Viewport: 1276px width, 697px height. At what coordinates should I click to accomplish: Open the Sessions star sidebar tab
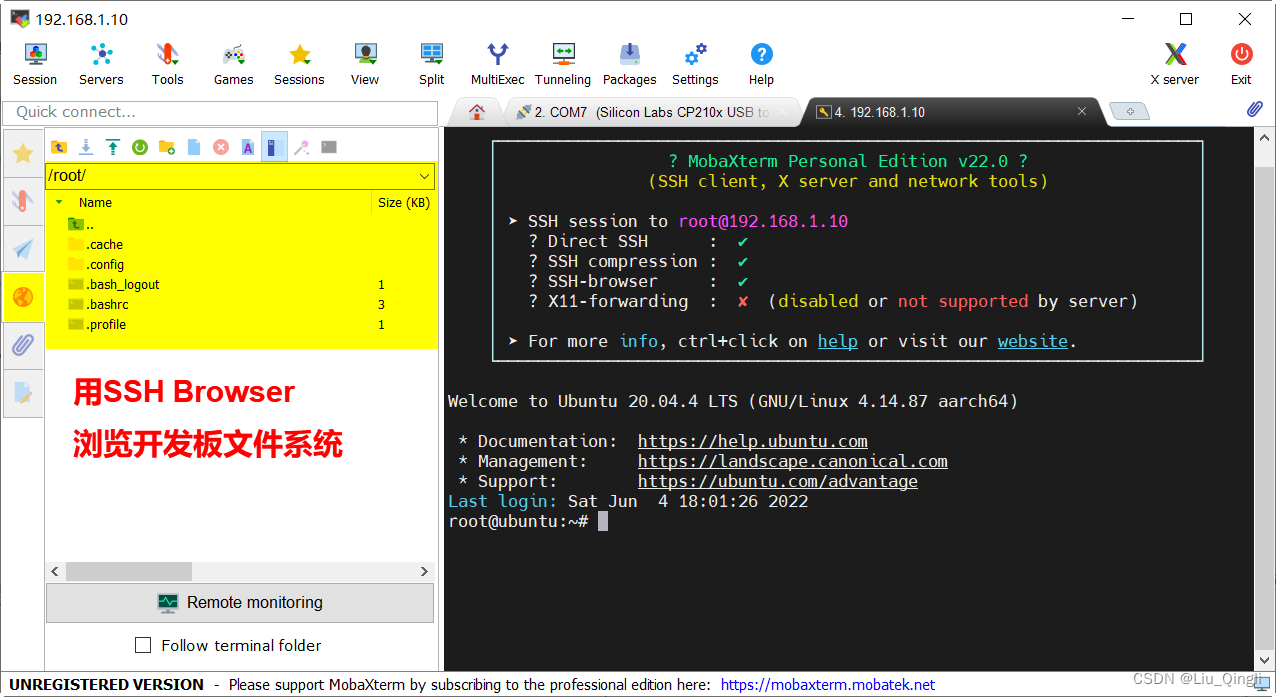(23, 153)
